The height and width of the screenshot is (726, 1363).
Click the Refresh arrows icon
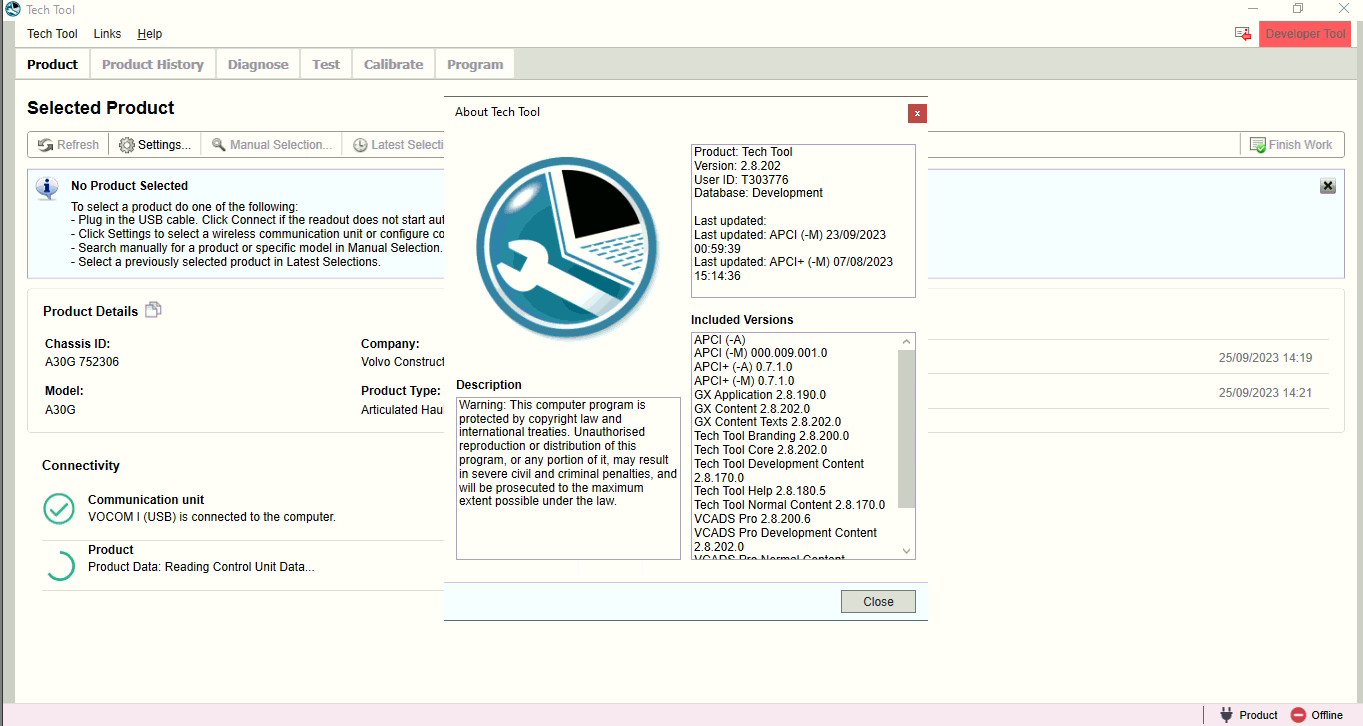coord(45,145)
